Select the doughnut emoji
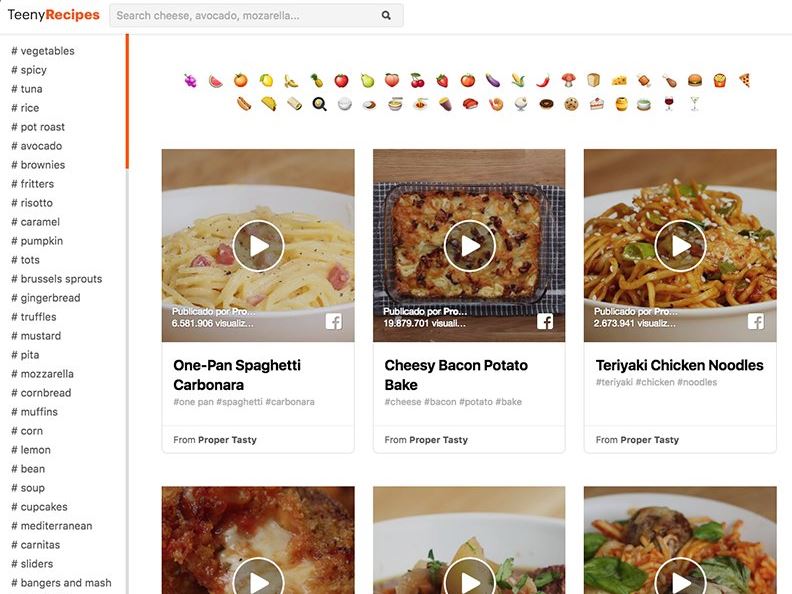The image size is (792, 594). coord(546,104)
